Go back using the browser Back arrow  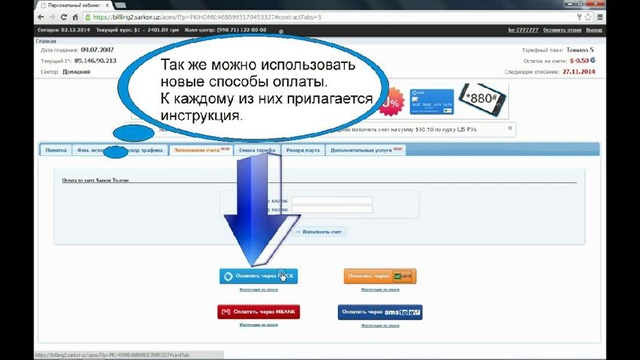pos(41,17)
